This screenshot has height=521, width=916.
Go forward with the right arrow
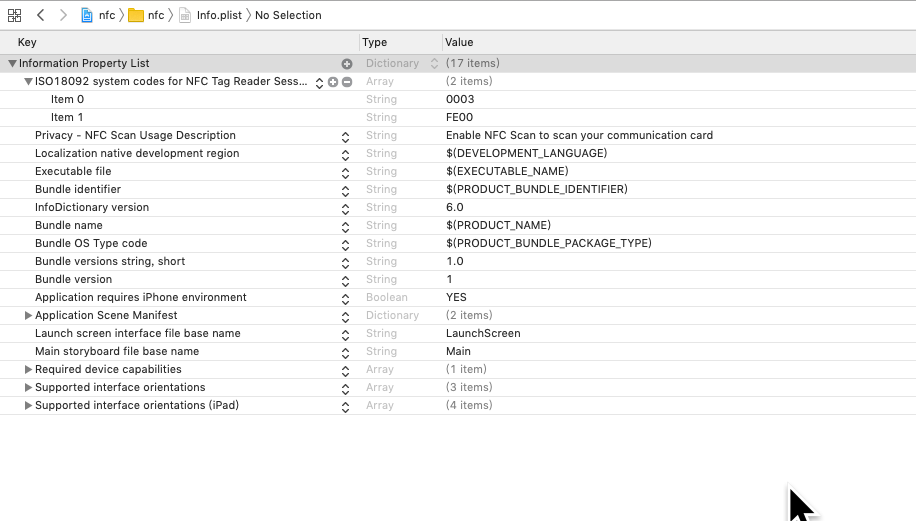point(63,15)
